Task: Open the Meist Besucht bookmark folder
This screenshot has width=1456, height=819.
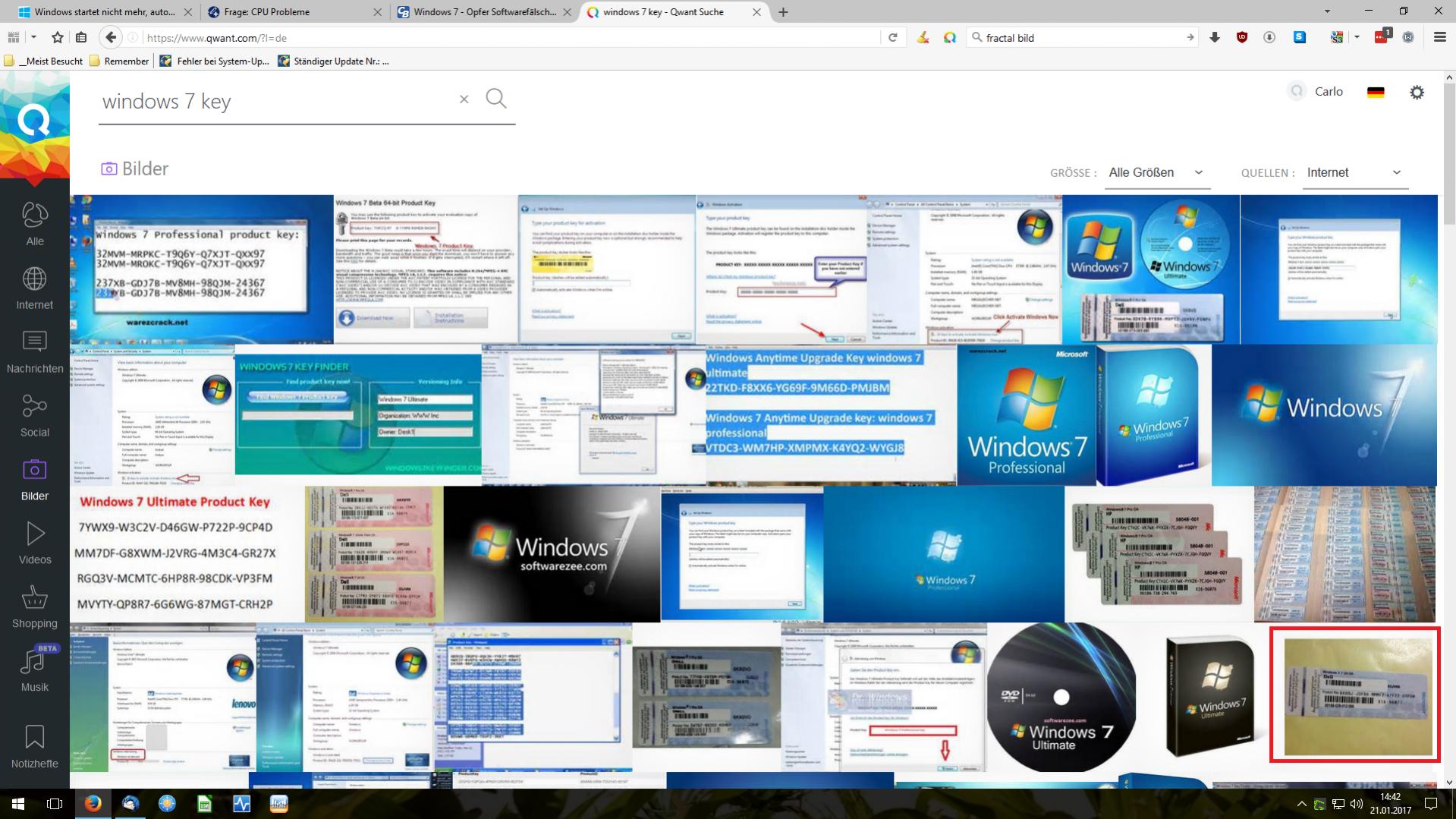Action: pos(44,61)
